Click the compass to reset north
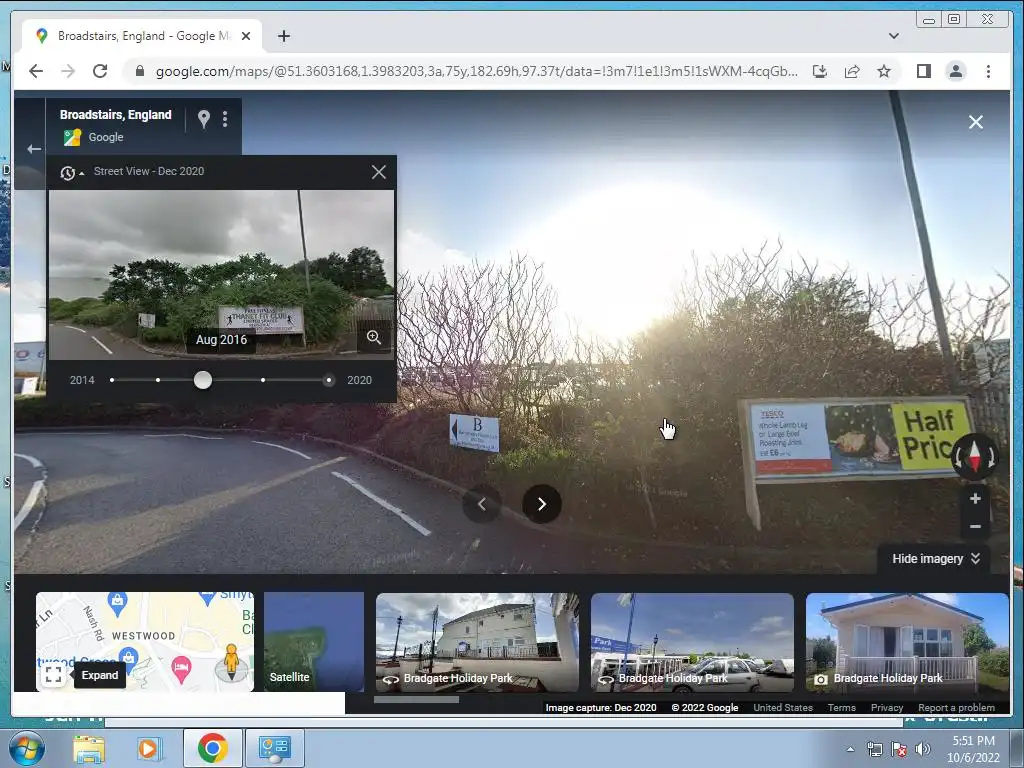Screen dimensions: 1024x768 pyautogui.click(x=974, y=455)
